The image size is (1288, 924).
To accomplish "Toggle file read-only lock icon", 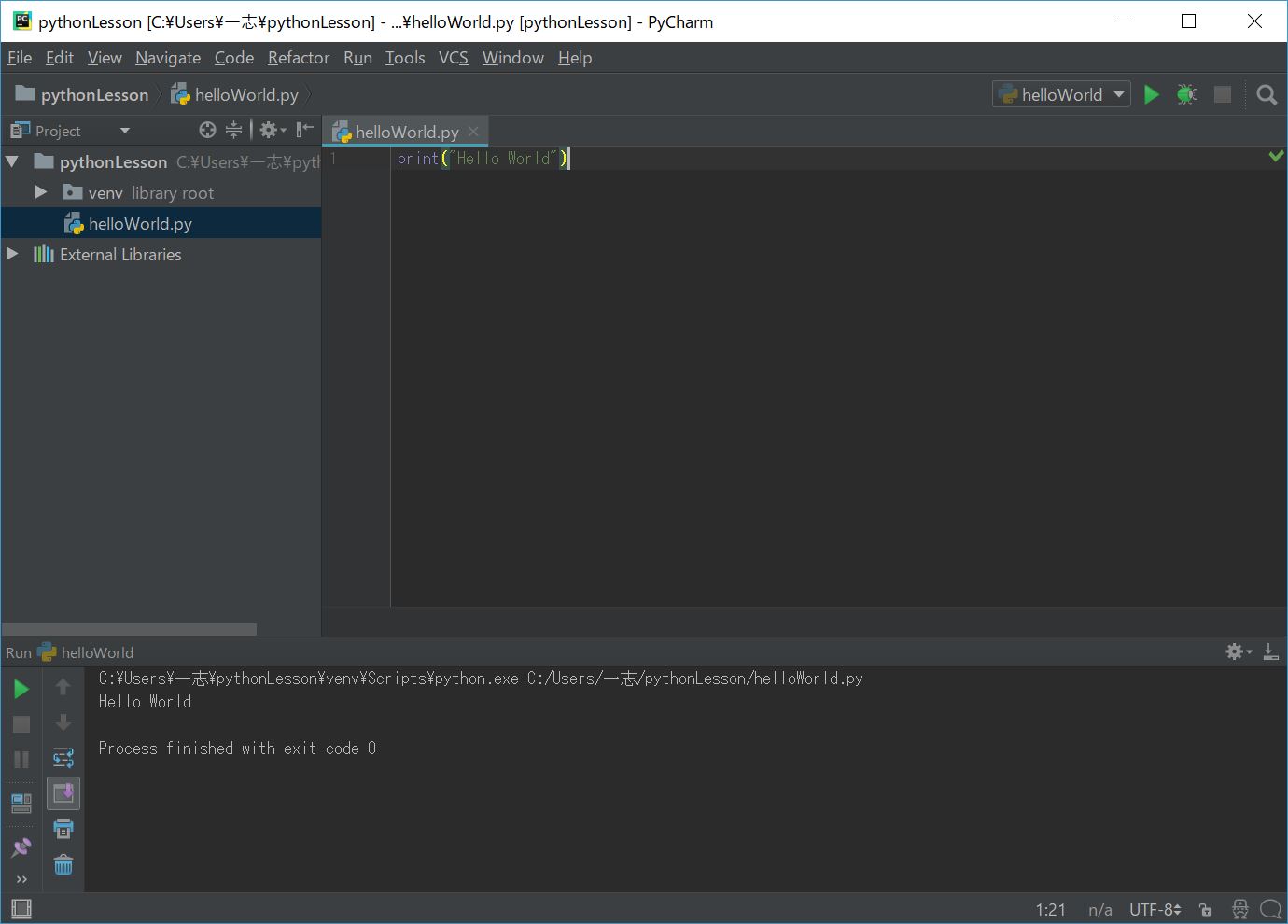I will (1206, 909).
